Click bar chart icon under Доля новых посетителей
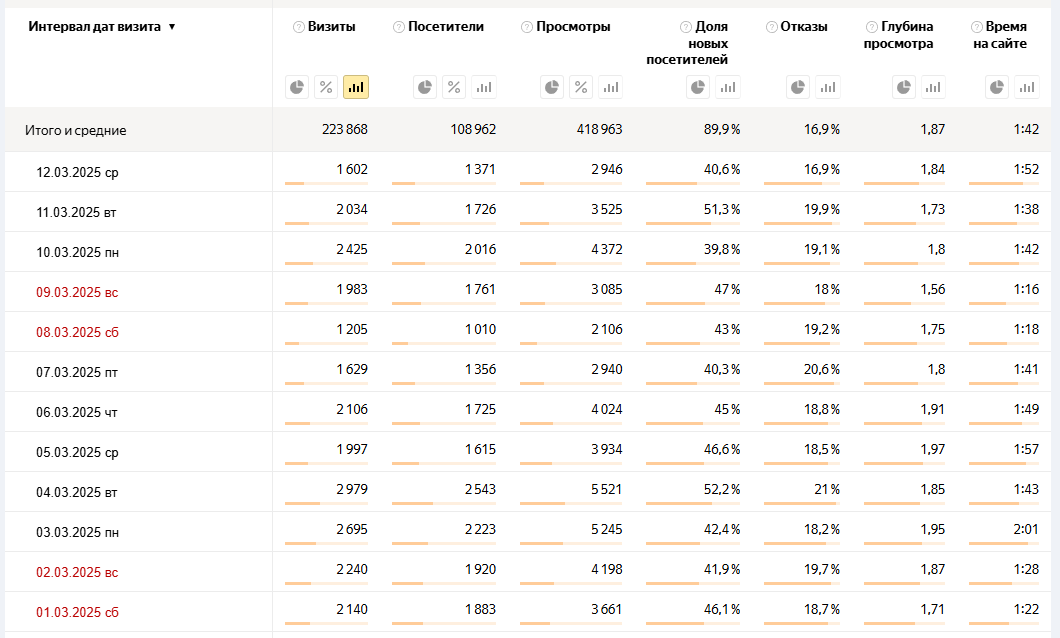This screenshot has height=638, width=1060. coord(728,88)
